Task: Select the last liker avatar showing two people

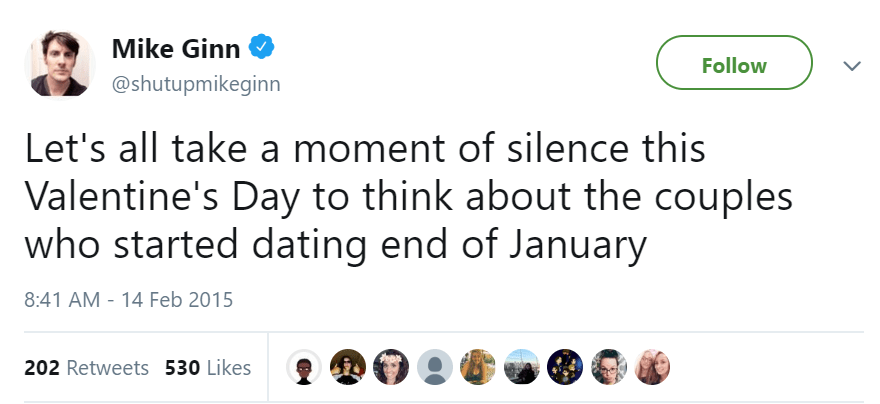Action: pos(650,368)
